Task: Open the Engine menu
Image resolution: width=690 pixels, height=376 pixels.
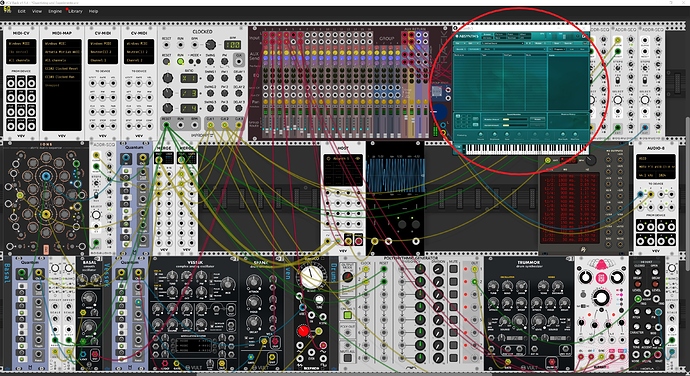Action: [55, 11]
